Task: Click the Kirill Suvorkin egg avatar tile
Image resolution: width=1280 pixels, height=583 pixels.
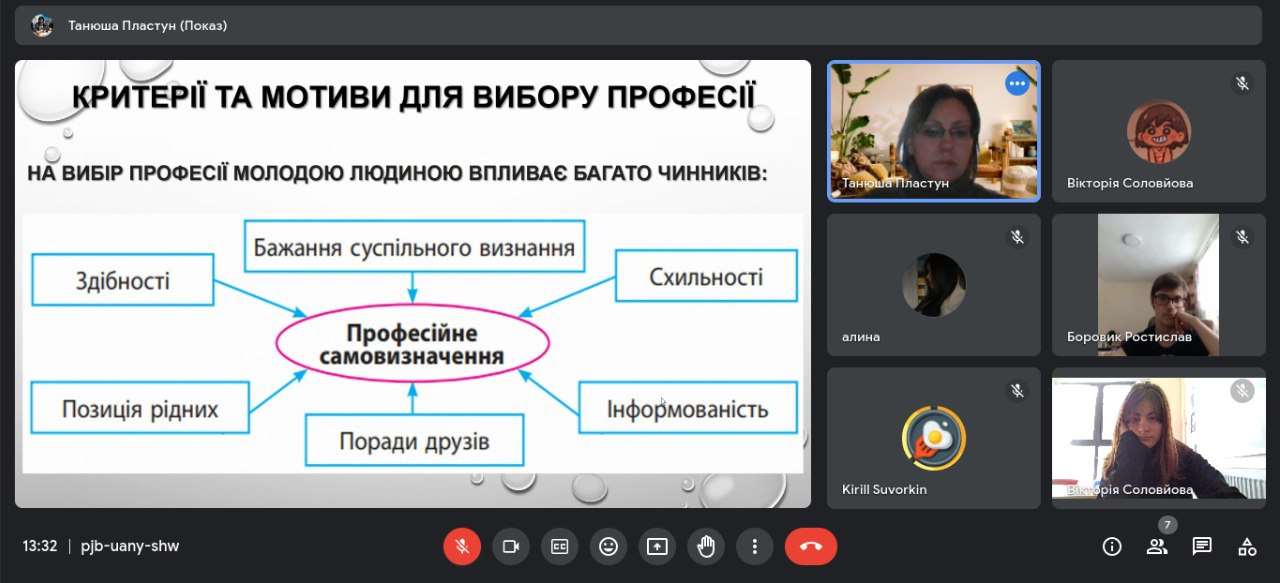Action: click(933, 438)
